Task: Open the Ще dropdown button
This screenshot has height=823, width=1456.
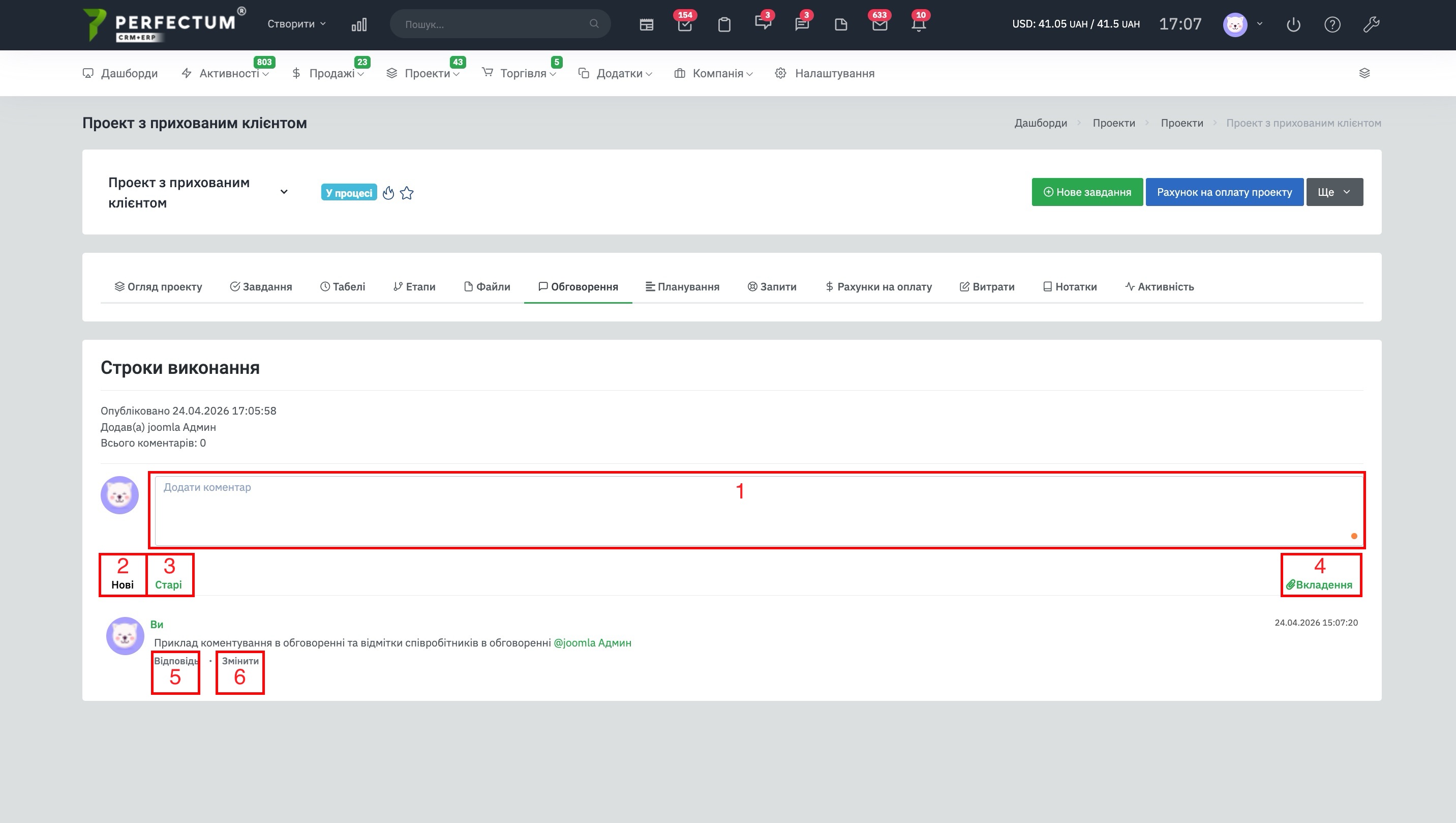Action: pos(1334,192)
